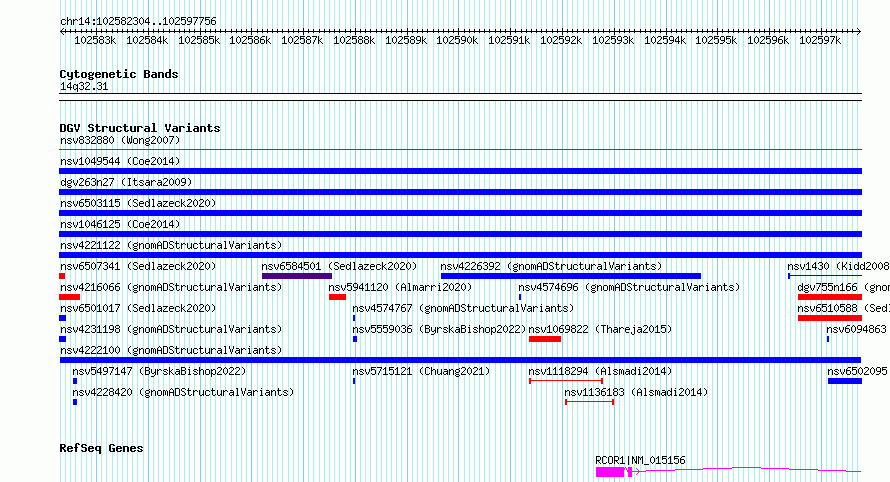Click the dgv755n166 variant label

coord(843,287)
